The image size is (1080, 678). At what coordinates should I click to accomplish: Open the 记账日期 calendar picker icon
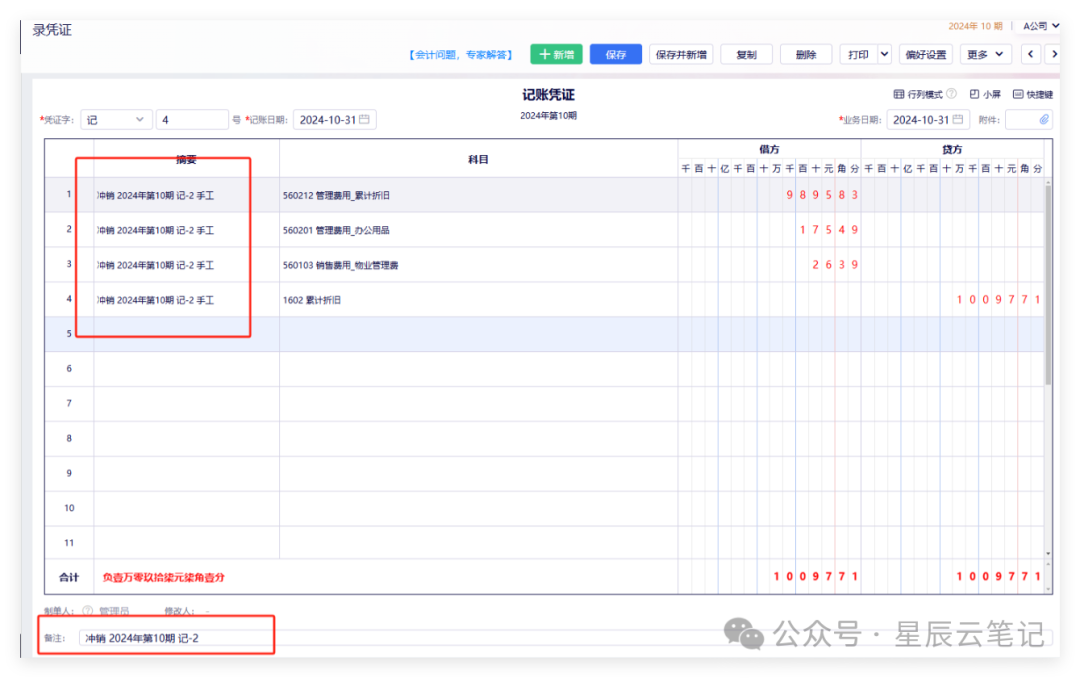364,119
